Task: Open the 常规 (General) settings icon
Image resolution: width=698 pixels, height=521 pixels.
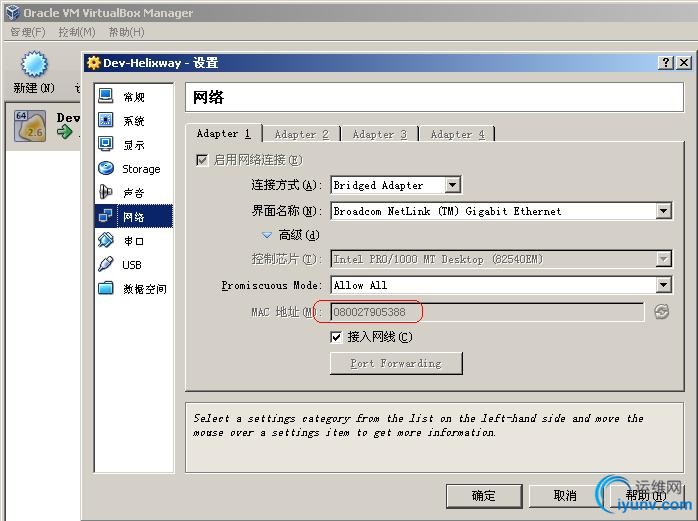Action: (x=106, y=96)
